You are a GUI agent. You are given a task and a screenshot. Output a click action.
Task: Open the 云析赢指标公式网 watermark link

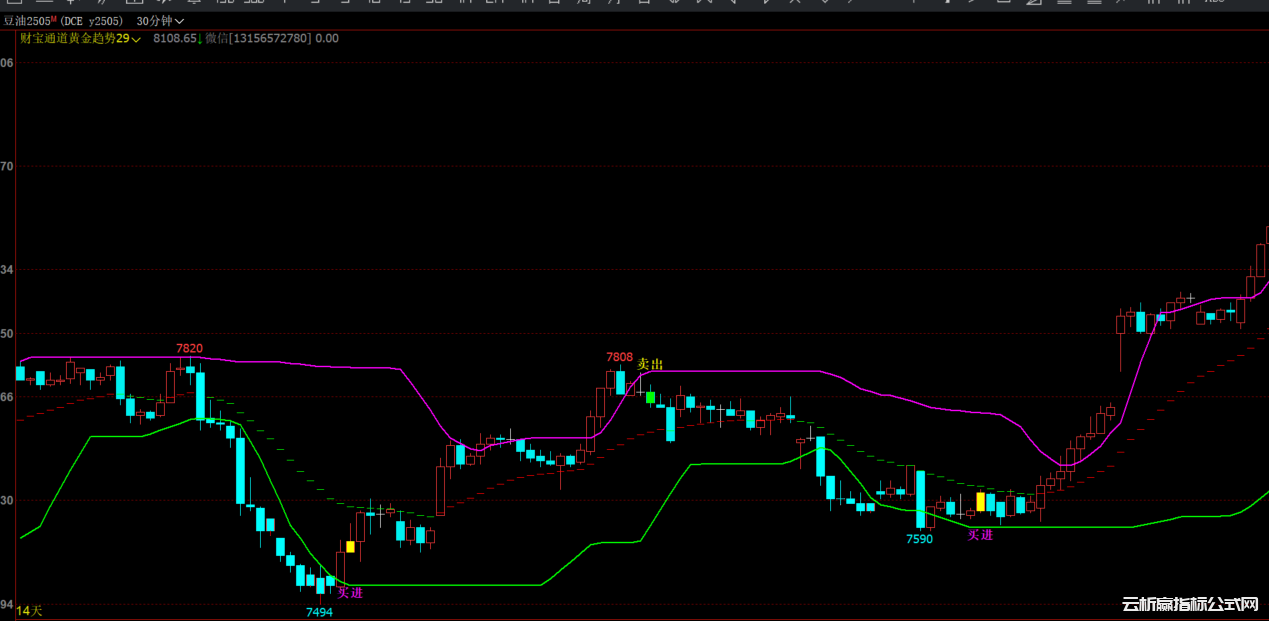coord(1189,605)
